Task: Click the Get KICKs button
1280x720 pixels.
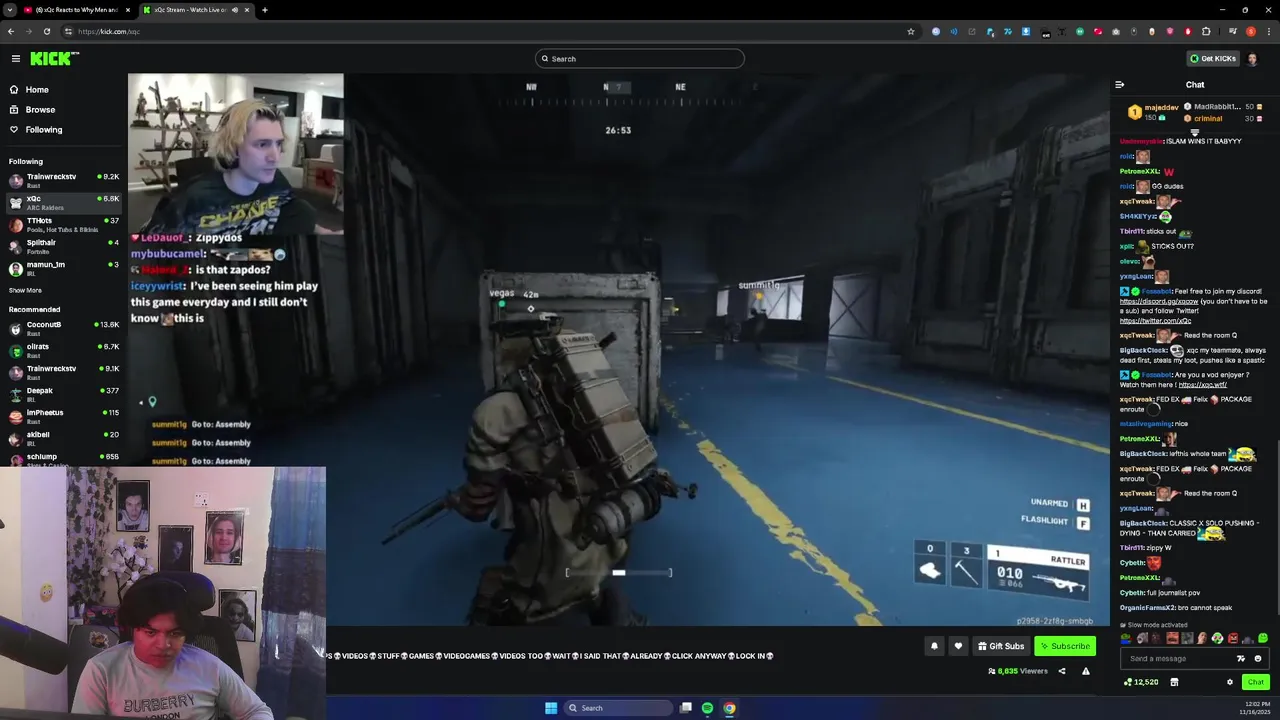Action: coord(1212,59)
